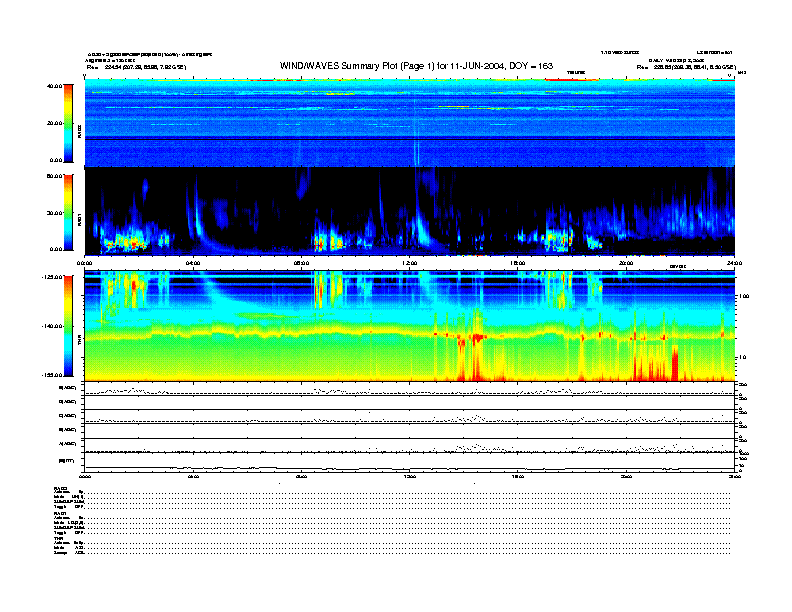
Task: Click the -140.00 label on TNR scale
Action: (x=47, y=326)
